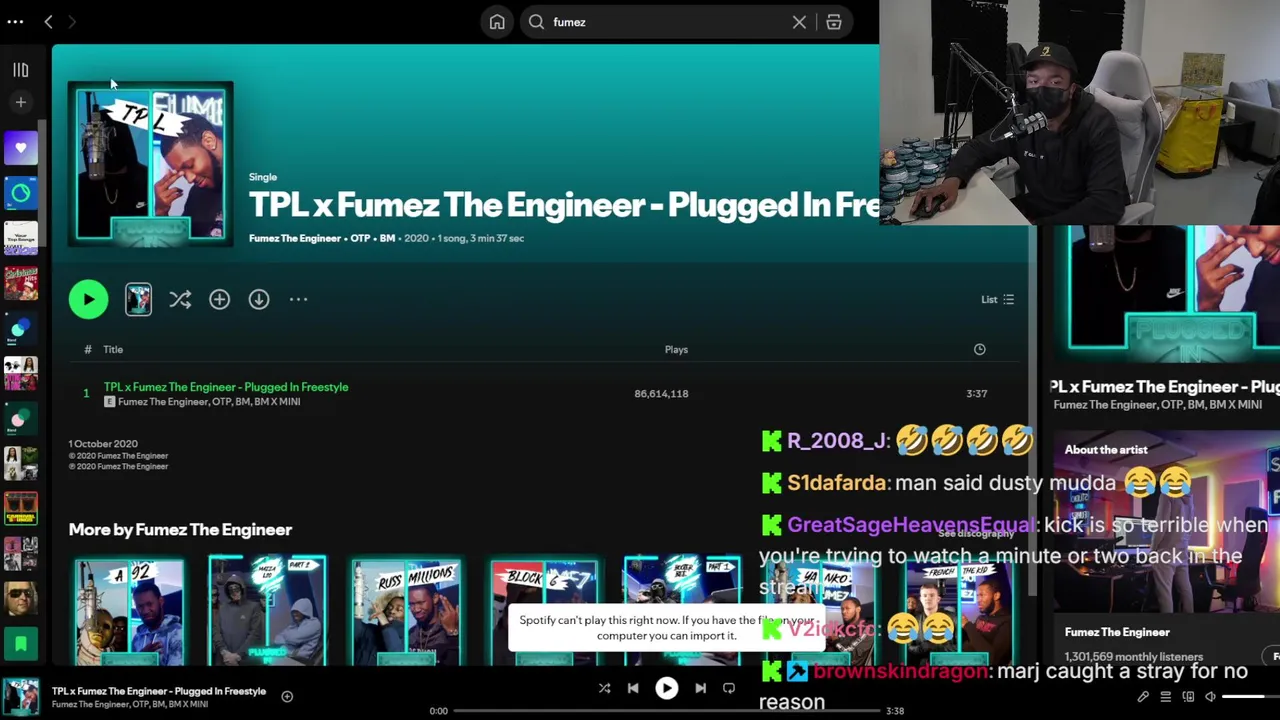Play the single with green play button
This screenshot has height=720, width=1280.
[88, 299]
